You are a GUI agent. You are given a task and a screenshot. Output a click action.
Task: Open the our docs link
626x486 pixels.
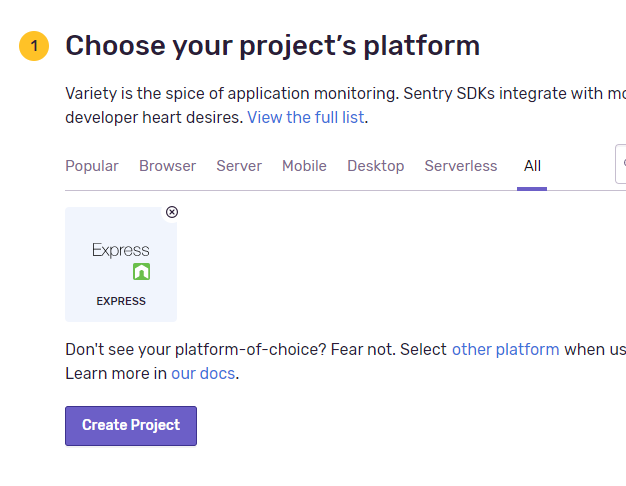coord(203,374)
